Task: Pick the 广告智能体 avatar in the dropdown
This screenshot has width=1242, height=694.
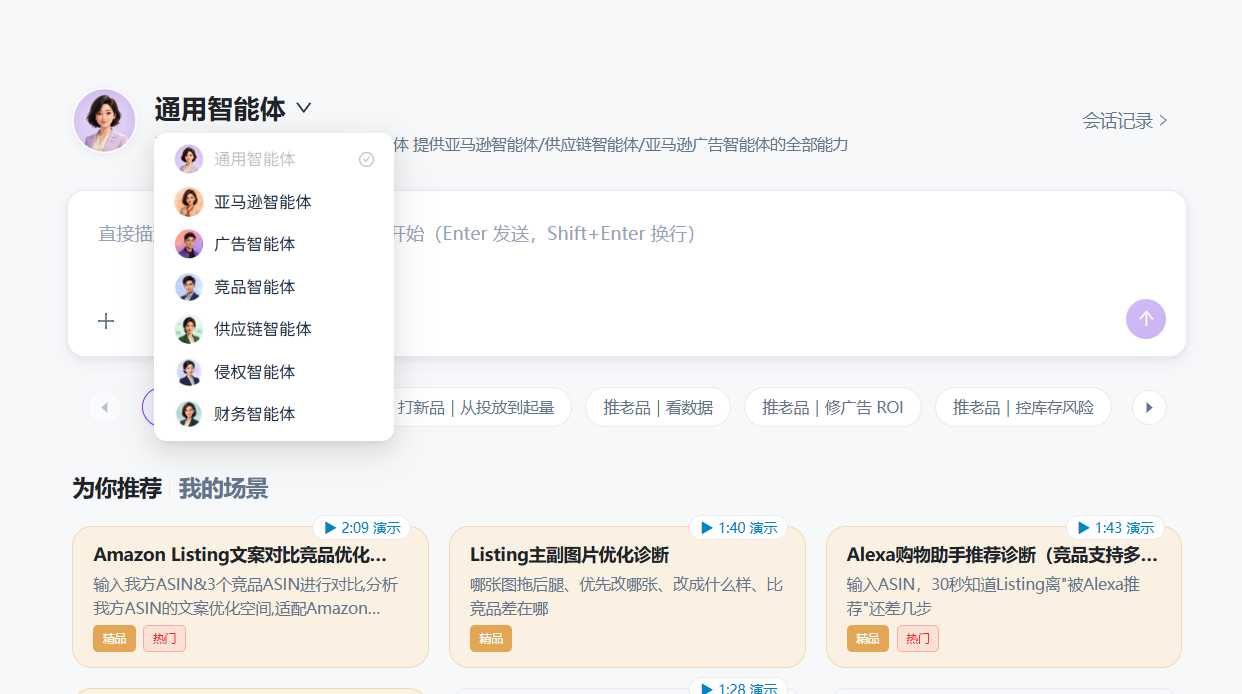Action: point(189,244)
